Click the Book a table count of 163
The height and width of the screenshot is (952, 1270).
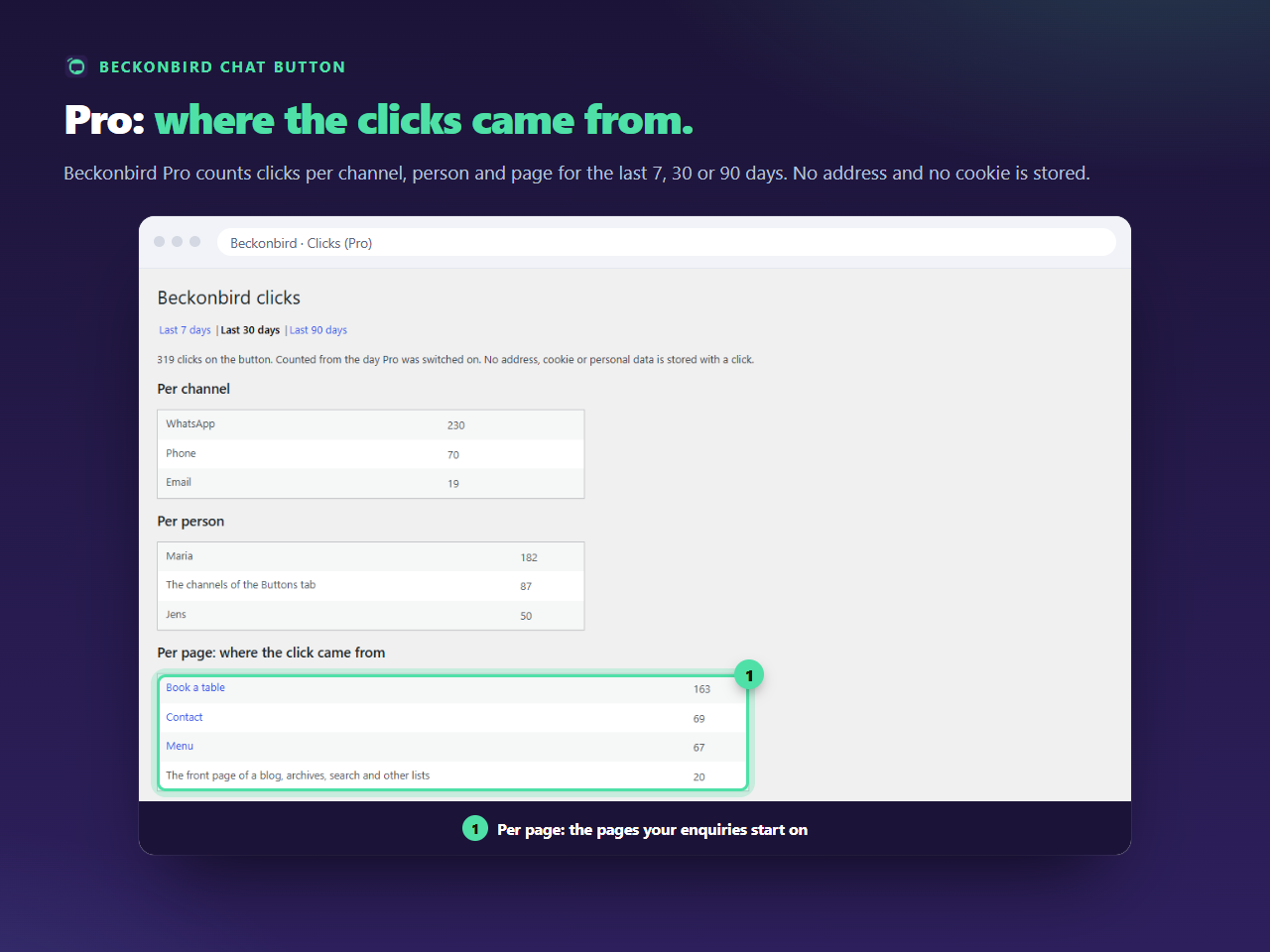pyautogui.click(x=702, y=689)
